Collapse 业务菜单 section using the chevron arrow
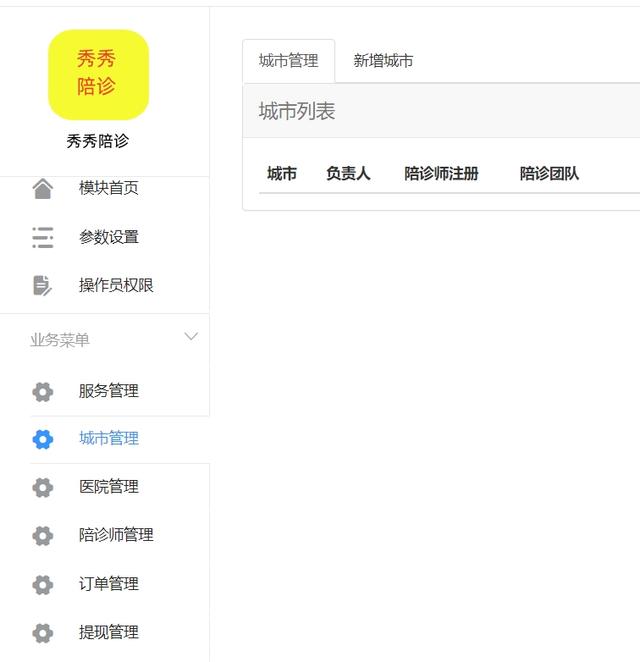Image resolution: width=640 pixels, height=662 pixels. pos(191,338)
